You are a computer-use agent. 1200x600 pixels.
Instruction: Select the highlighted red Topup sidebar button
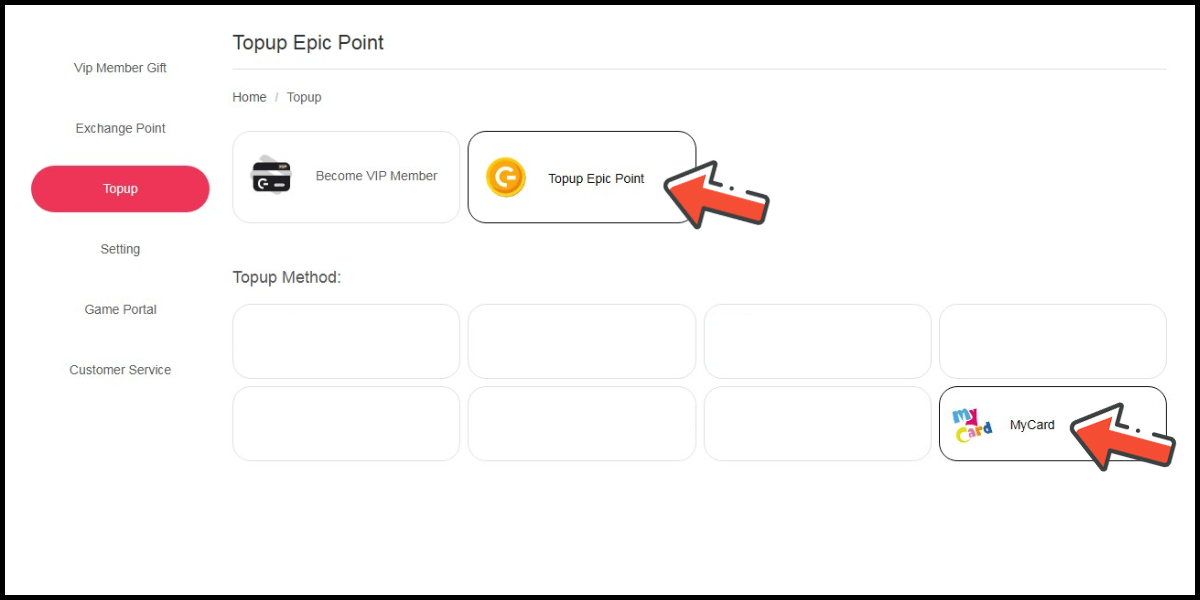120,189
